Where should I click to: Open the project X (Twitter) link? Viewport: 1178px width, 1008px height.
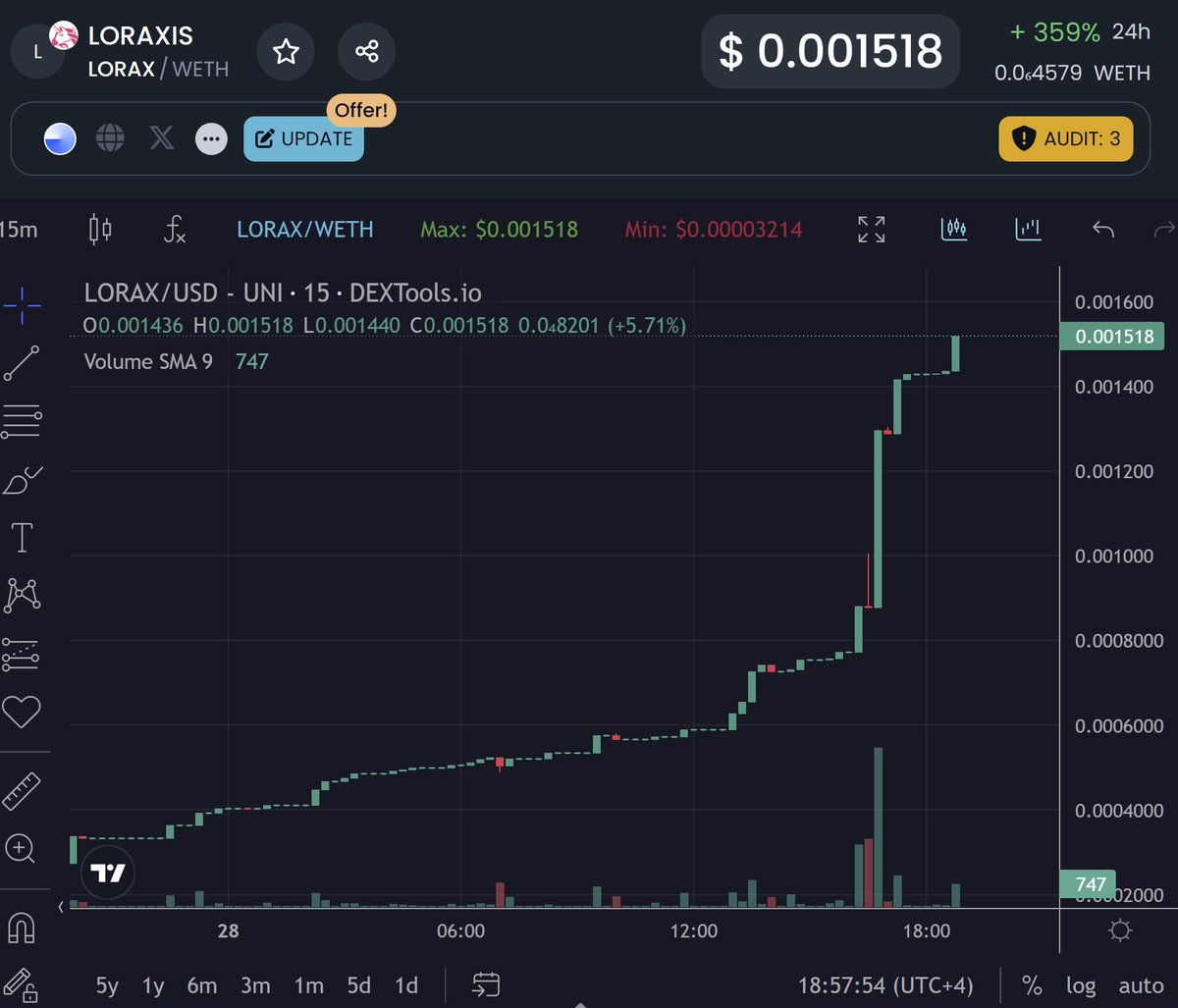click(x=161, y=138)
